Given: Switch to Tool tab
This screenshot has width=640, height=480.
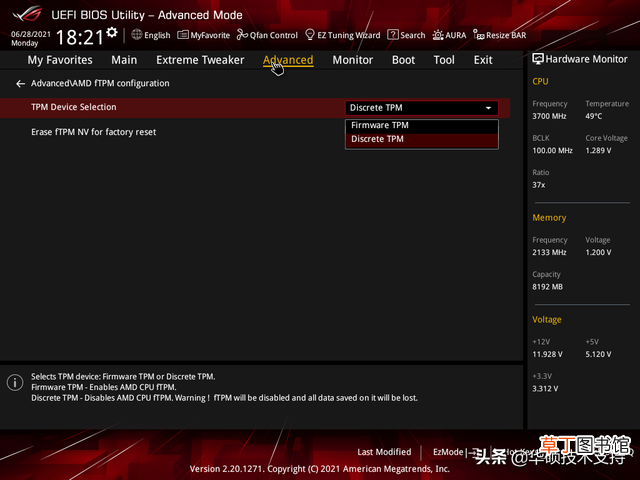Looking at the screenshot, I should click(444, 60).
